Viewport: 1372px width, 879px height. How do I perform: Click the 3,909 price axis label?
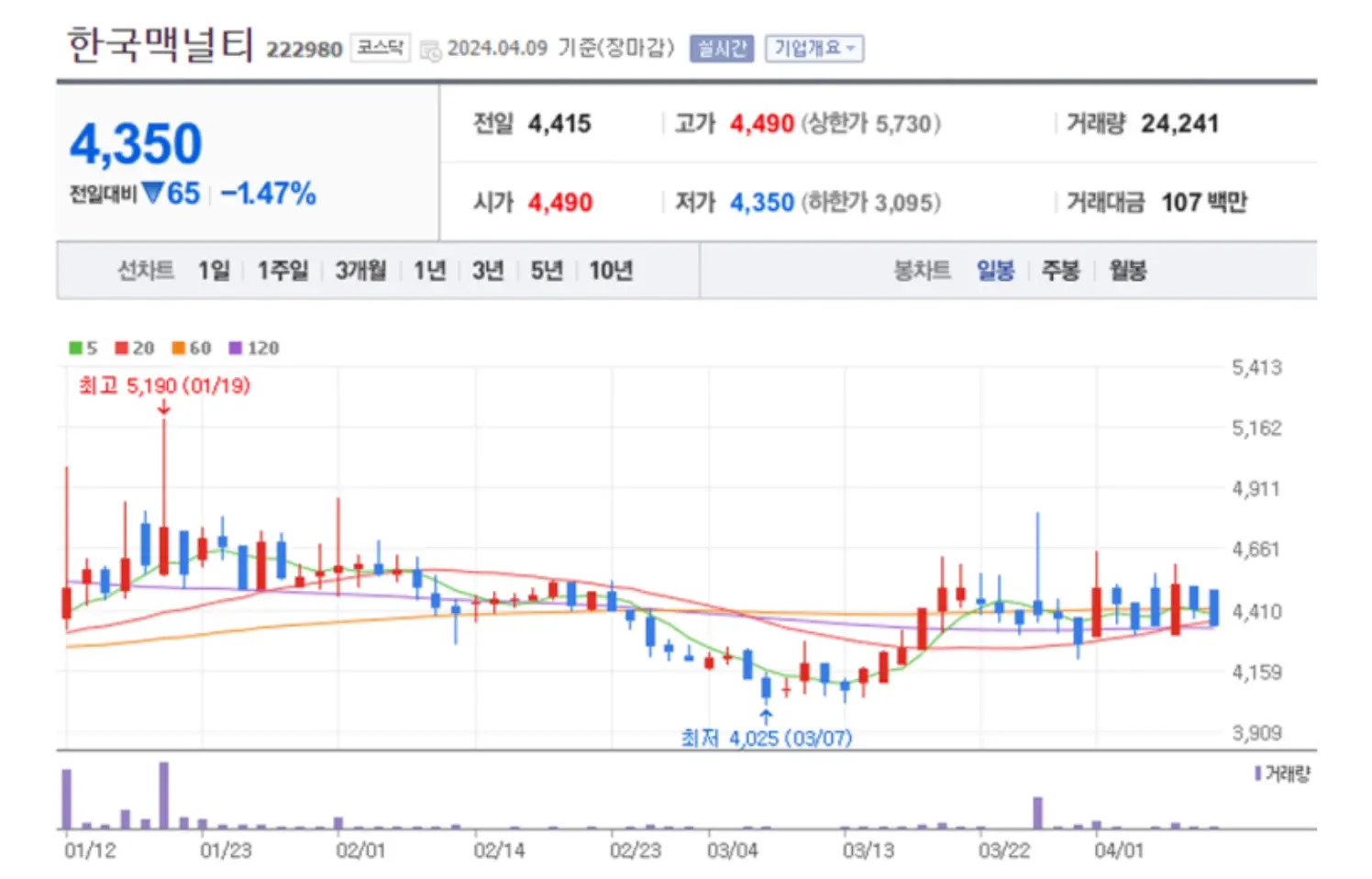pyautogui.click(x=1256, y=733)
